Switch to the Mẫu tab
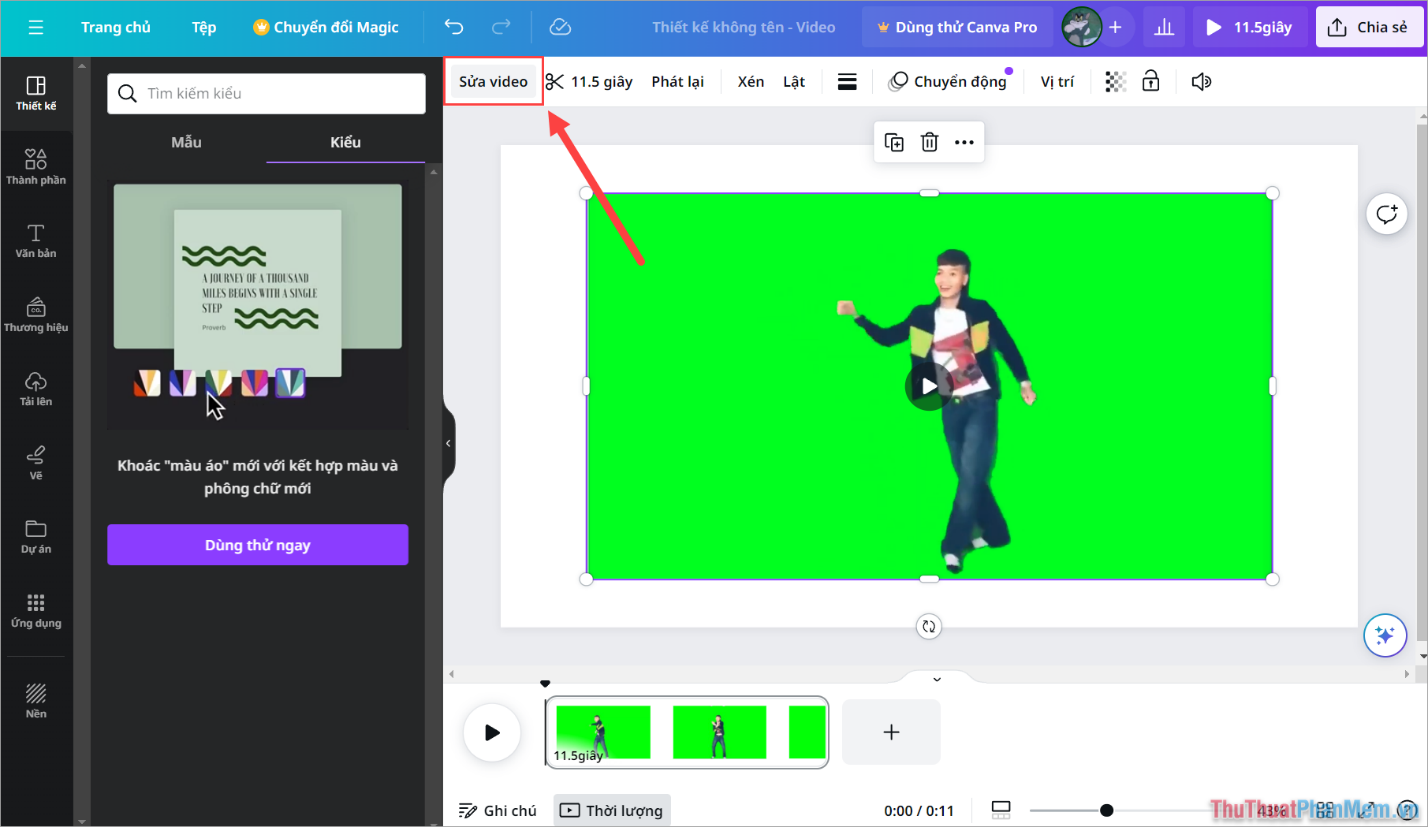 (185, 141)
